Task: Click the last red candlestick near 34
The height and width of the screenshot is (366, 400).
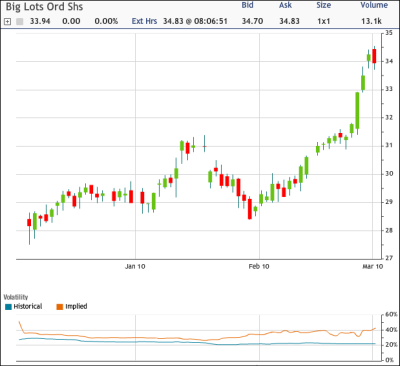Action: [x=374, y=56]
